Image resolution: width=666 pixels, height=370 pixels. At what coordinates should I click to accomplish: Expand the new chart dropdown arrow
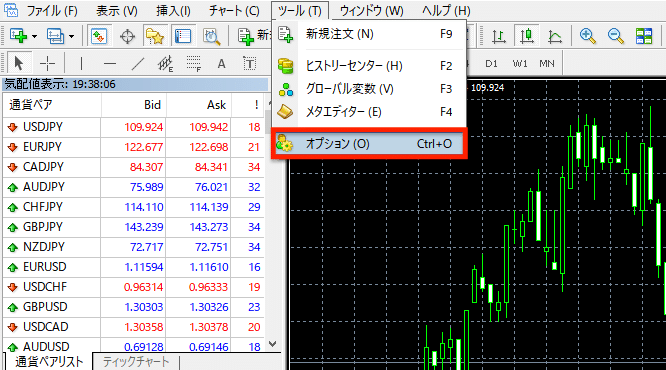(x=34, y=37)
